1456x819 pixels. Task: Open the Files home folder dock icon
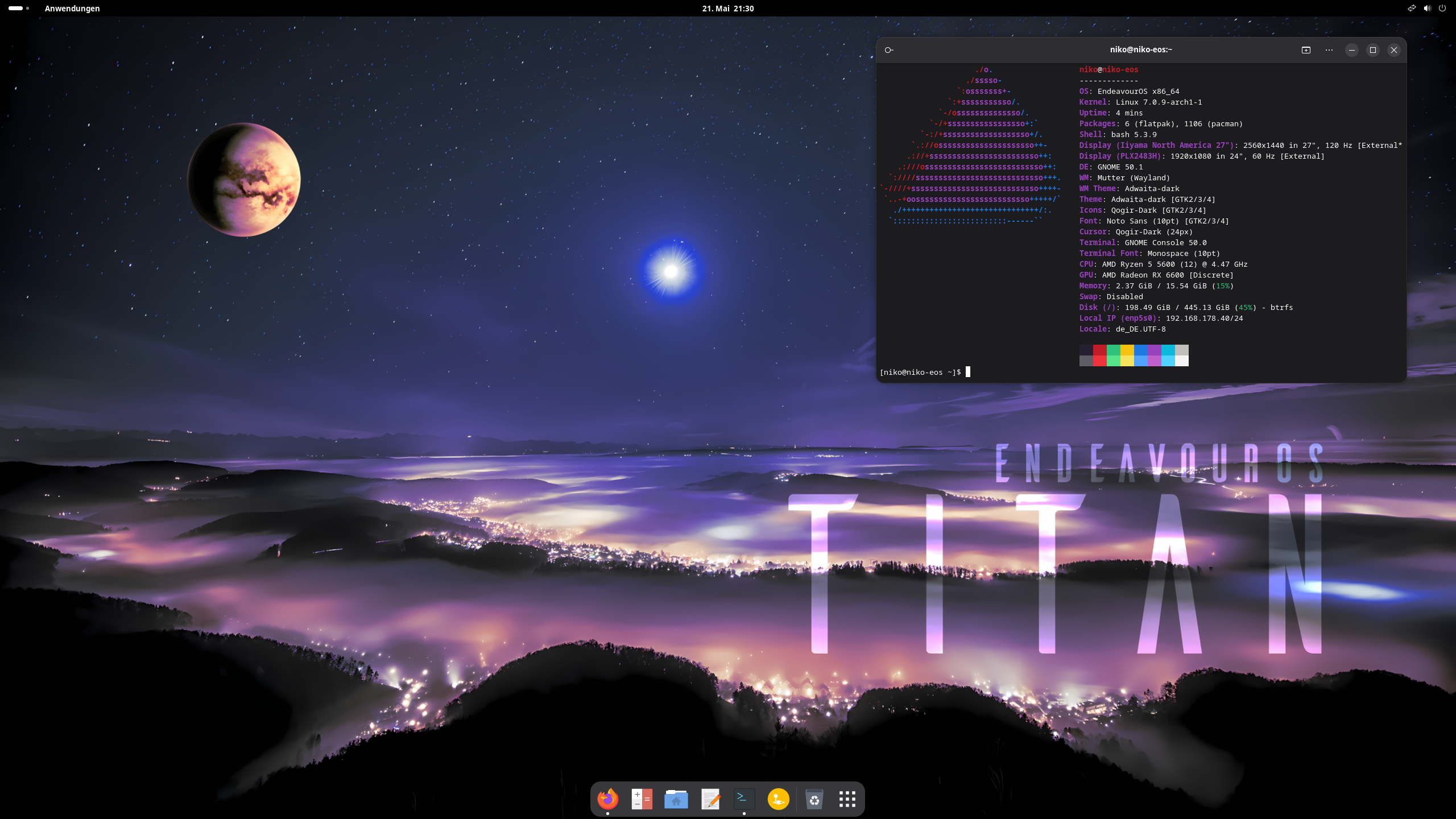click(676, 799)
